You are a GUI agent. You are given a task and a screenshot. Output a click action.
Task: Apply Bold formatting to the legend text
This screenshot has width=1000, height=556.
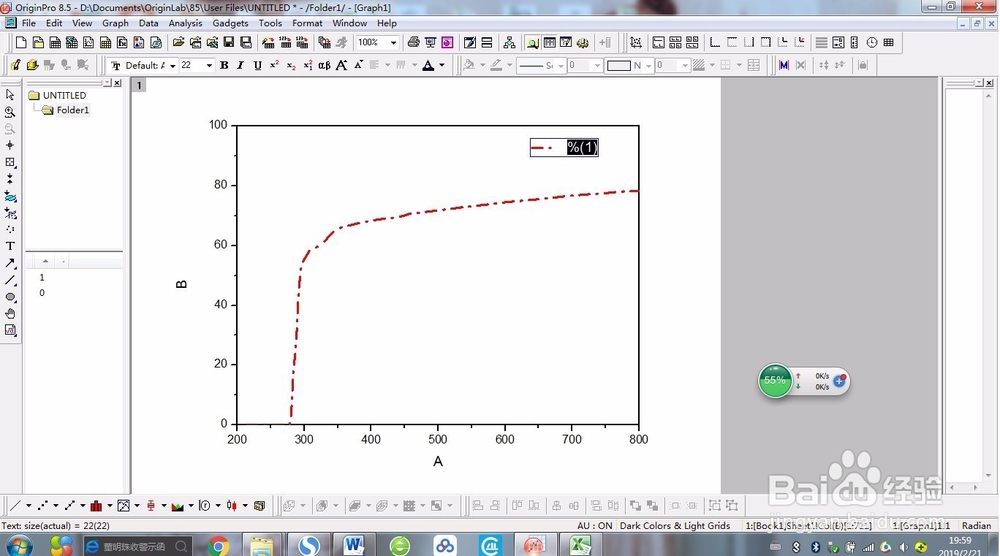tap(224, 65)
